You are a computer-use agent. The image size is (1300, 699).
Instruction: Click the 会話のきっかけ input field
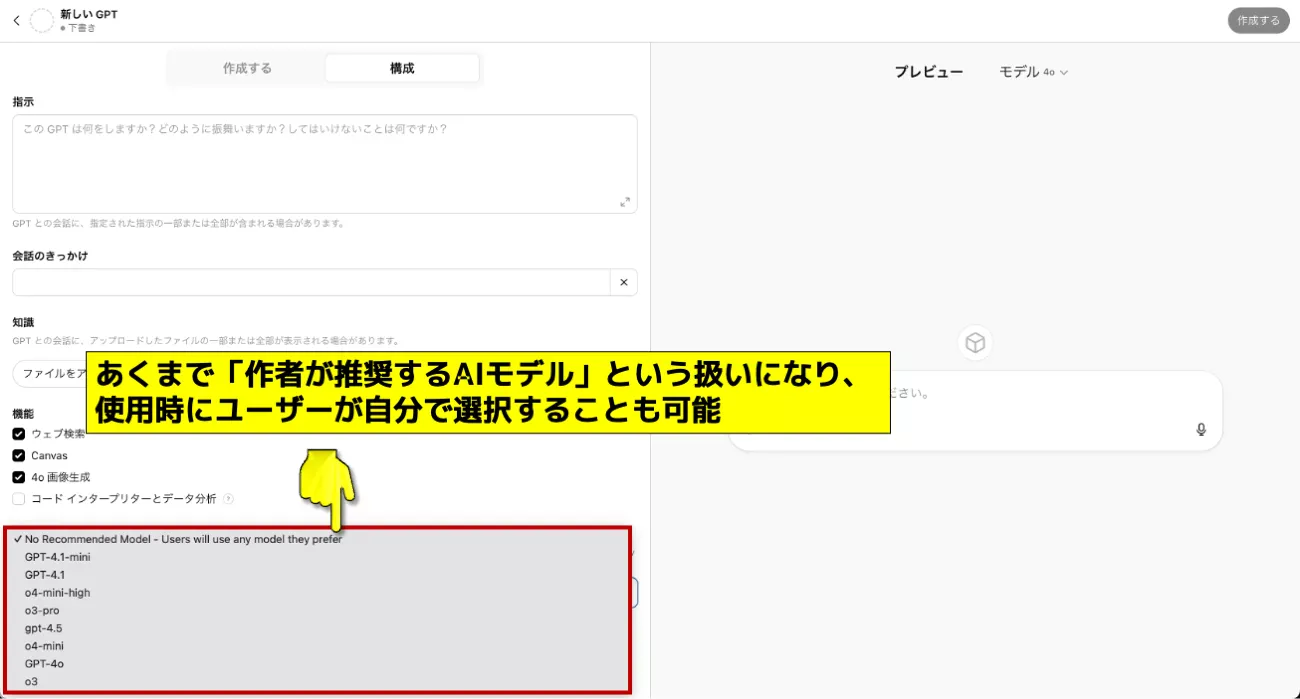tap(311, 283)
